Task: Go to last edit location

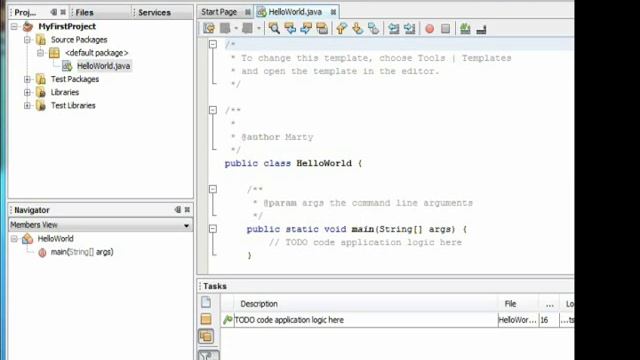Action: click(x=209, y=28)
